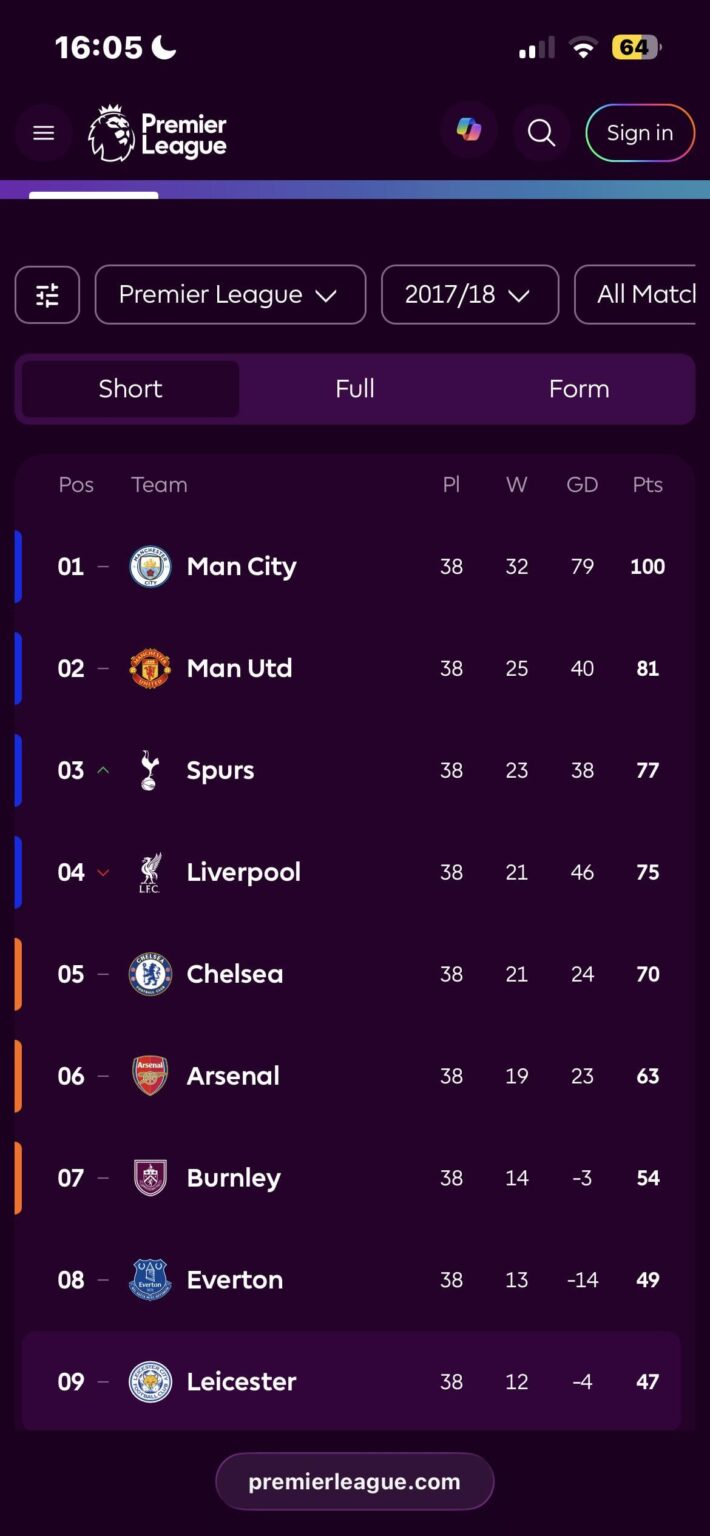Click the Liverpool club crest
Image resolution: width=710 pixels, height=1536 pixels.
tap(149, 871)
